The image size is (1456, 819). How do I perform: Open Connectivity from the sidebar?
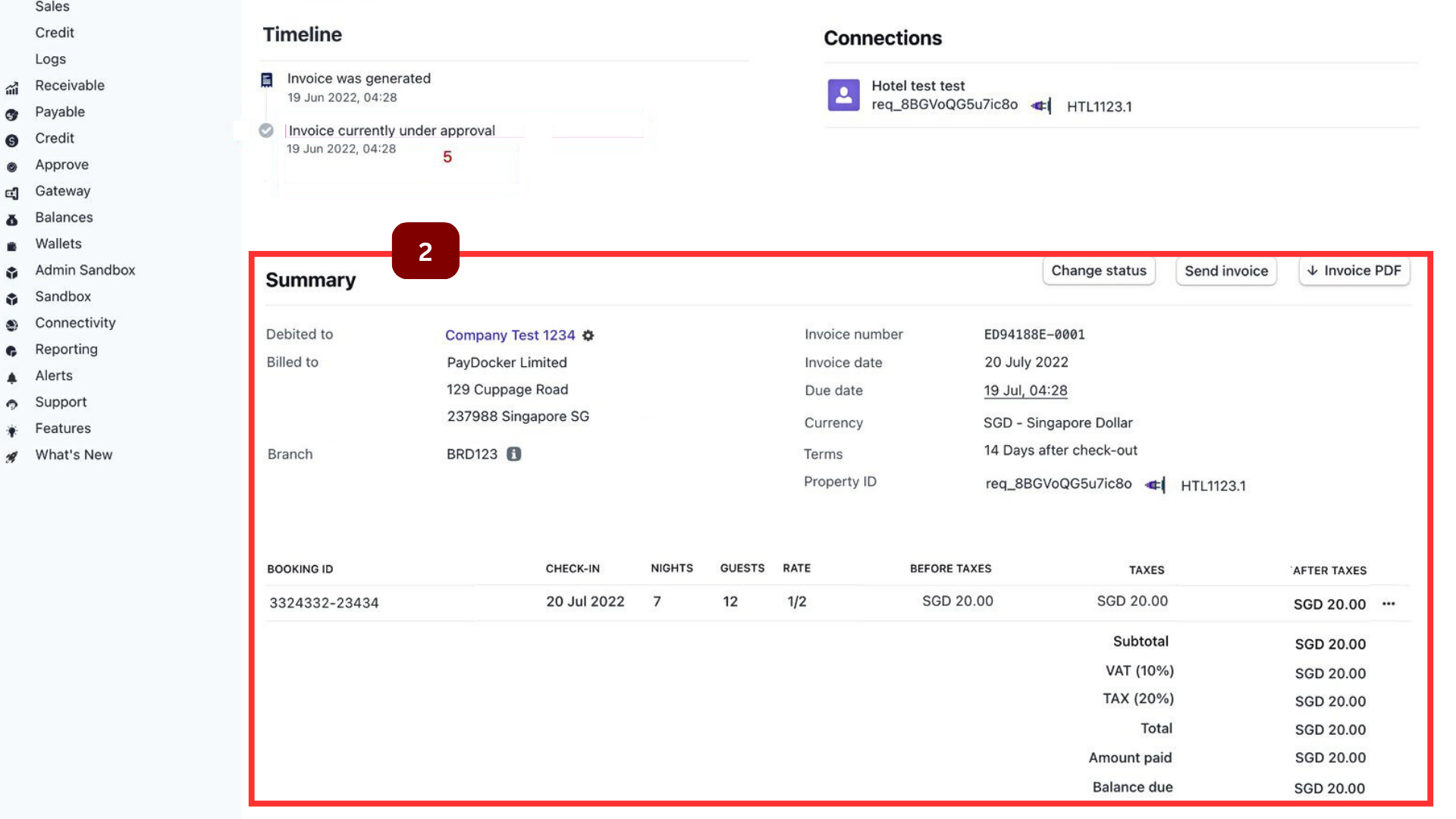[x=76, y=323]
